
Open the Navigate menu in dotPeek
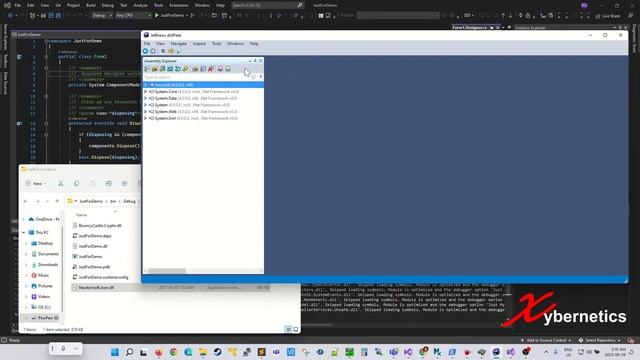(178, 44)
